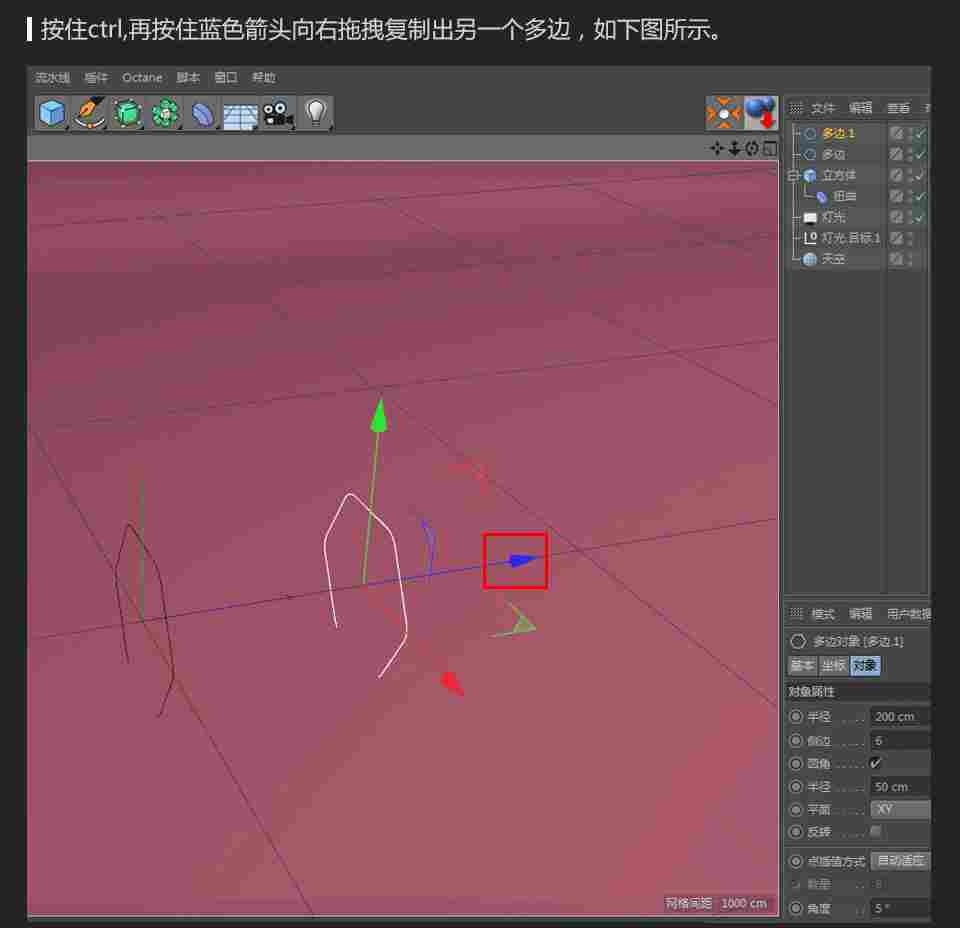Viewport: 960px width, 928px height.
Task: Open the Octane menu in the menu bar
Action: [142, 77]
